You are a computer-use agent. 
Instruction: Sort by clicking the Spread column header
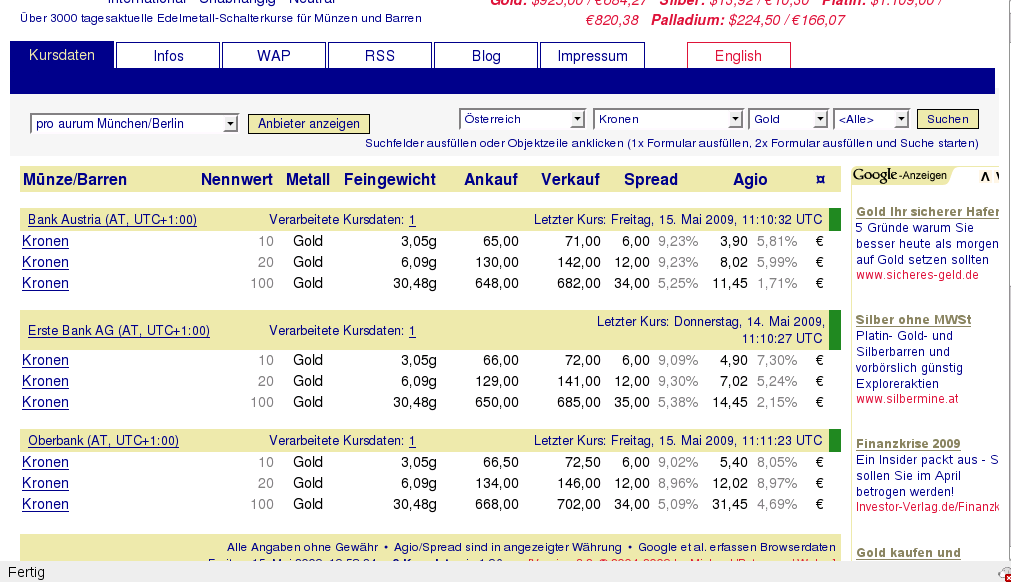pos(650,180)
